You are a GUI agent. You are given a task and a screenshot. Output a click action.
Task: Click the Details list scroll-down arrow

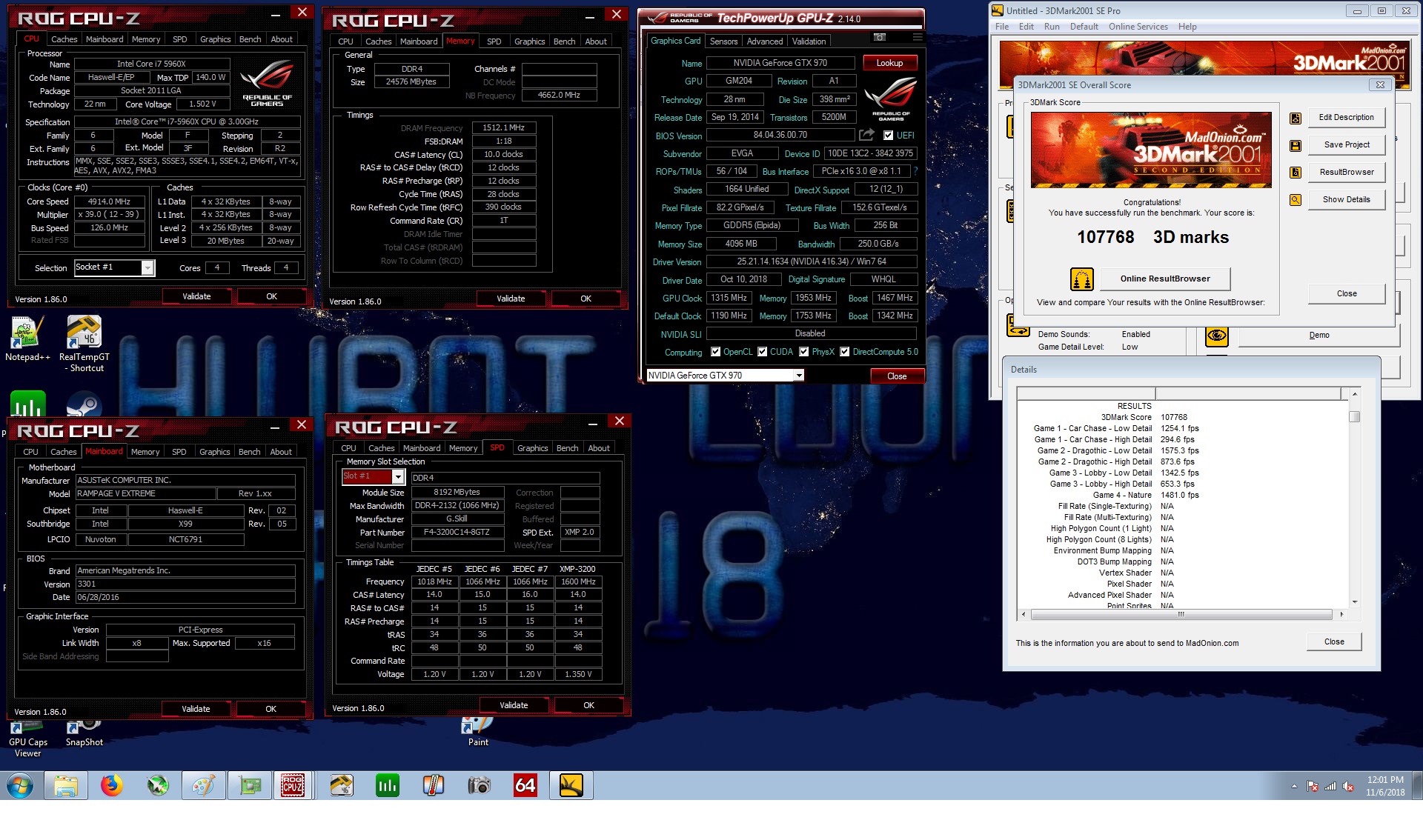pyautogui.click(x=1354, y=602)
